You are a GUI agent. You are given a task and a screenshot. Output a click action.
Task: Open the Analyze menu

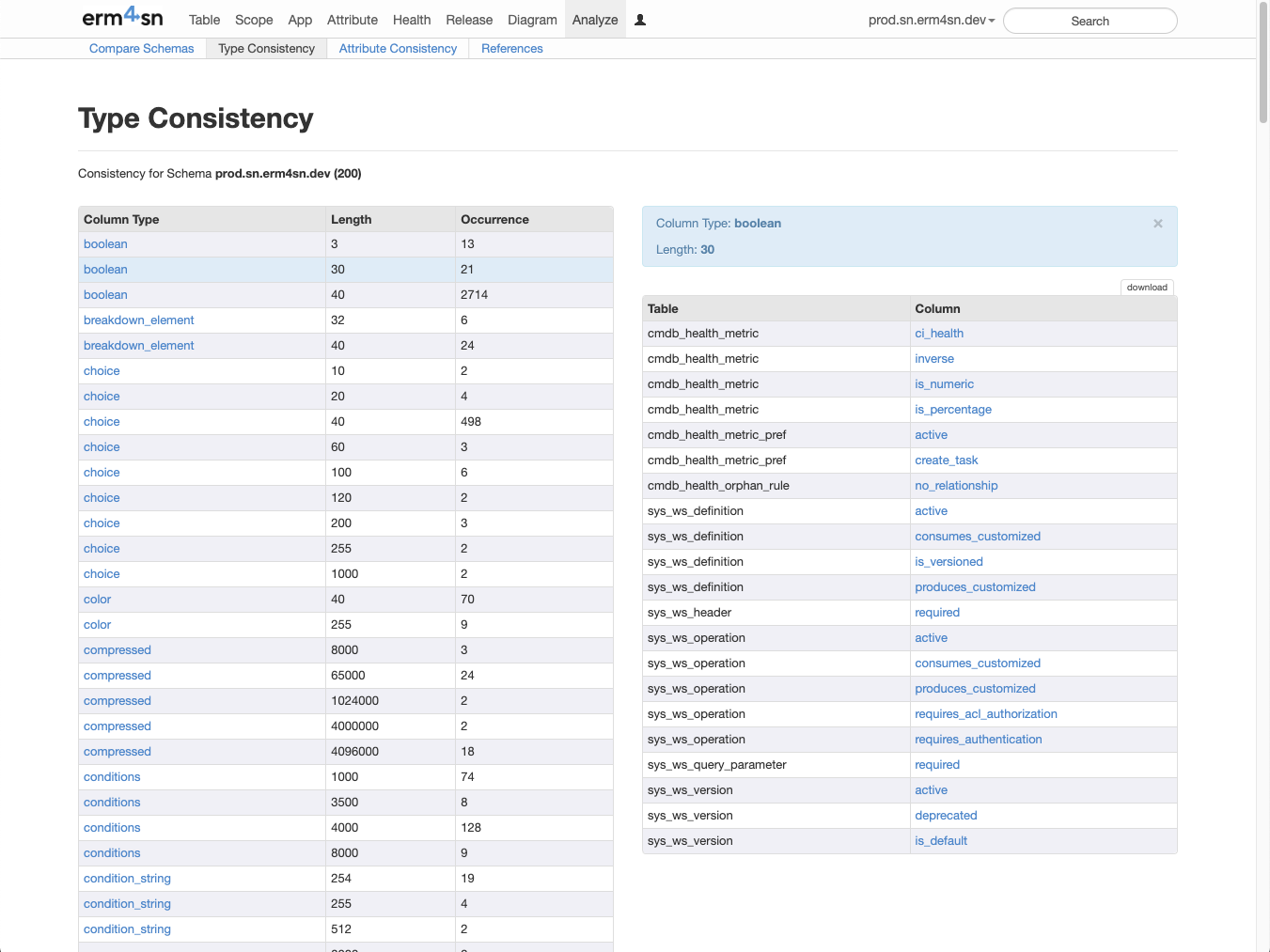coord(594,20)
